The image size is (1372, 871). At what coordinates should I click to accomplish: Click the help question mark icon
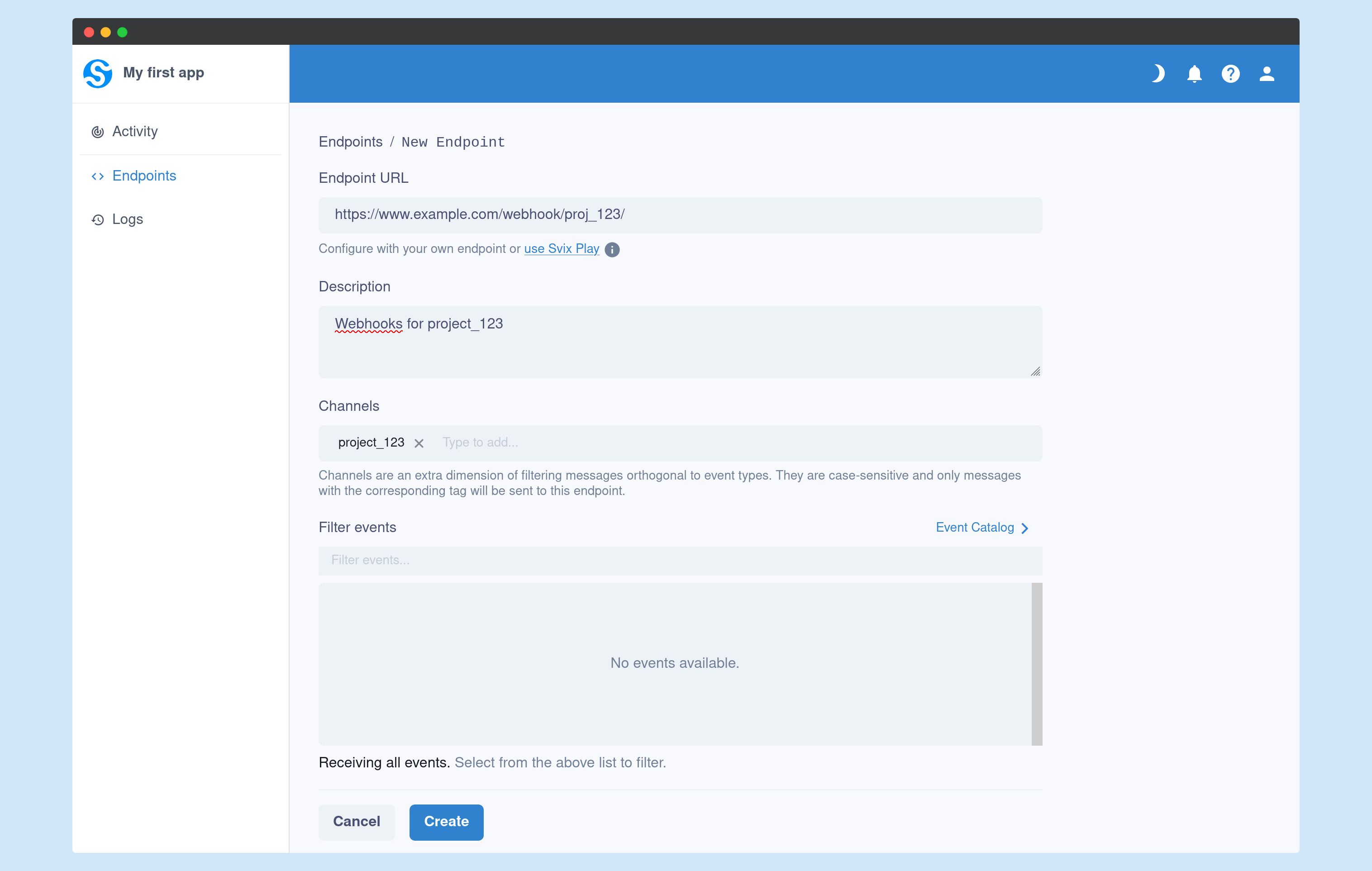point(1231,73)
